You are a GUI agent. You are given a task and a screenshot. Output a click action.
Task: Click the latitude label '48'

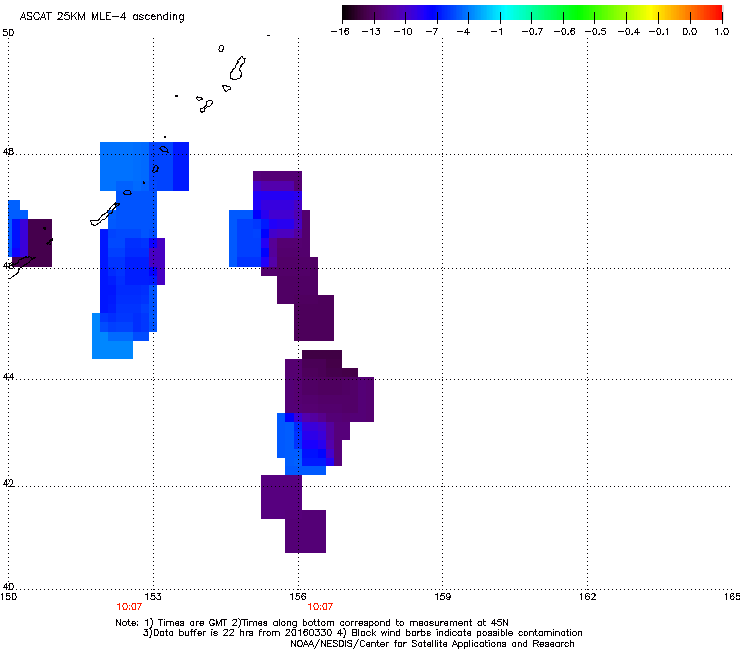tap(8, 152)
